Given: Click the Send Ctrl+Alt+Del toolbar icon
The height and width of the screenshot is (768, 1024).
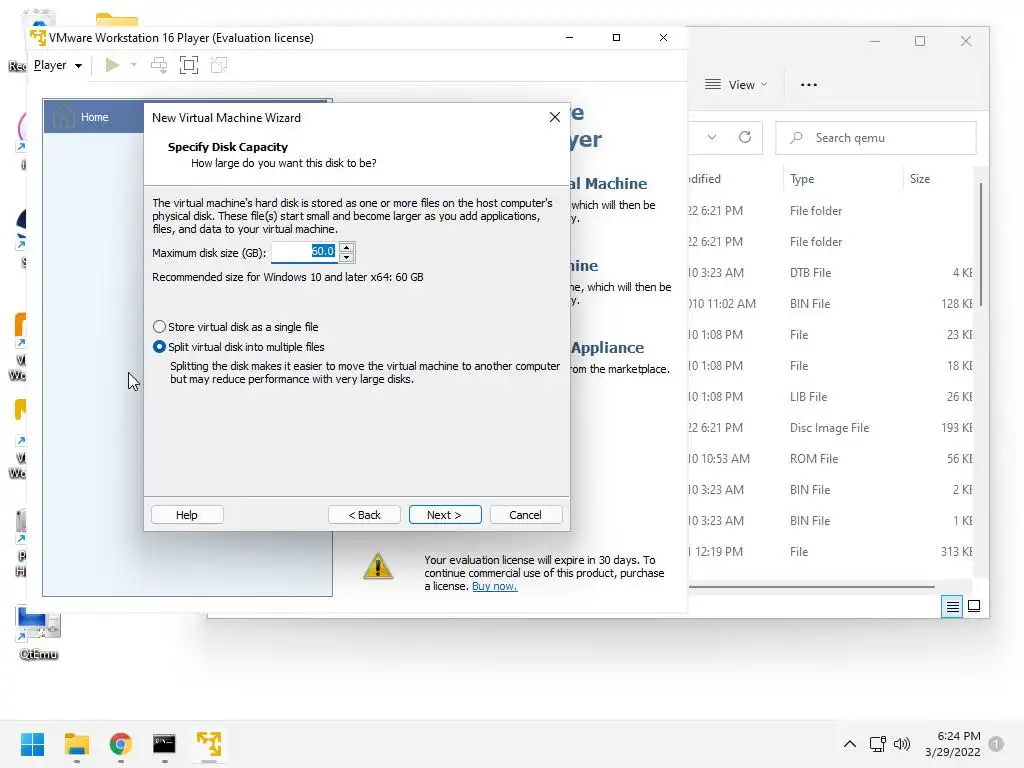Looking at the screenshot, I should coord(159,65).
